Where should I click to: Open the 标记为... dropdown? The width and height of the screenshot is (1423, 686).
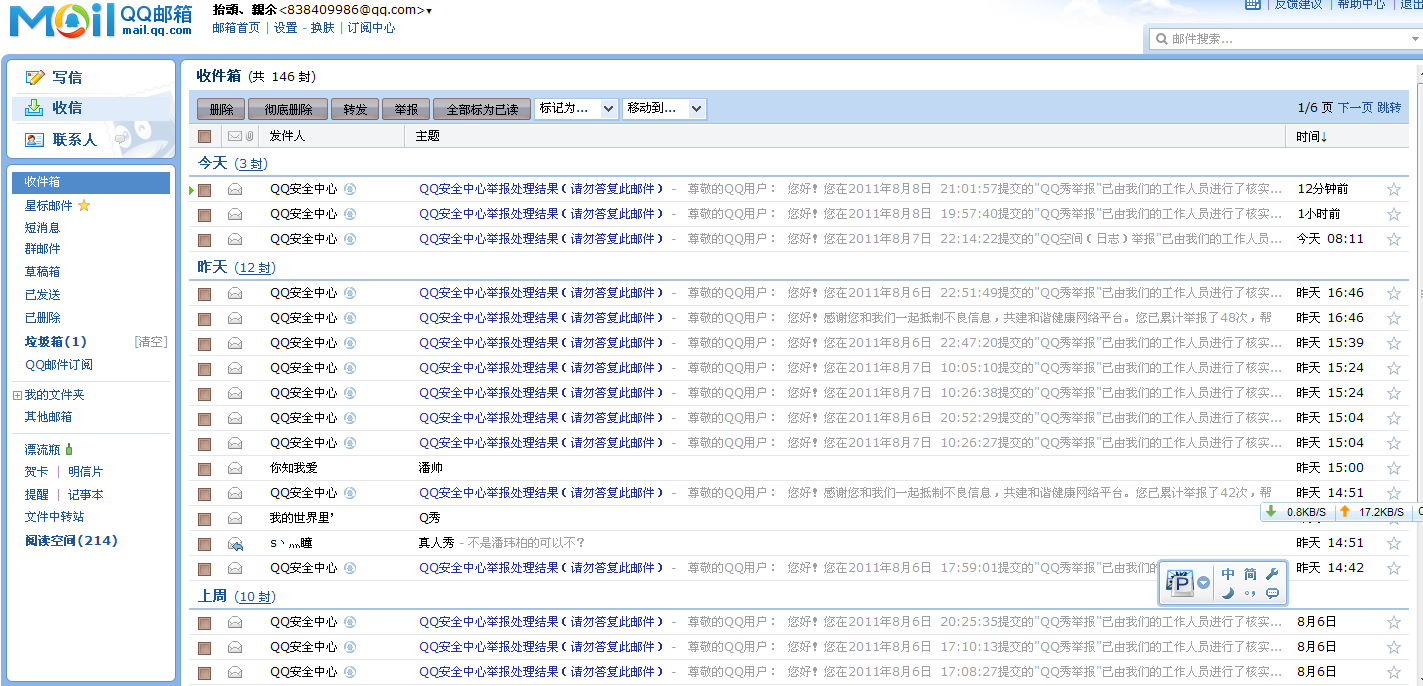577,109
